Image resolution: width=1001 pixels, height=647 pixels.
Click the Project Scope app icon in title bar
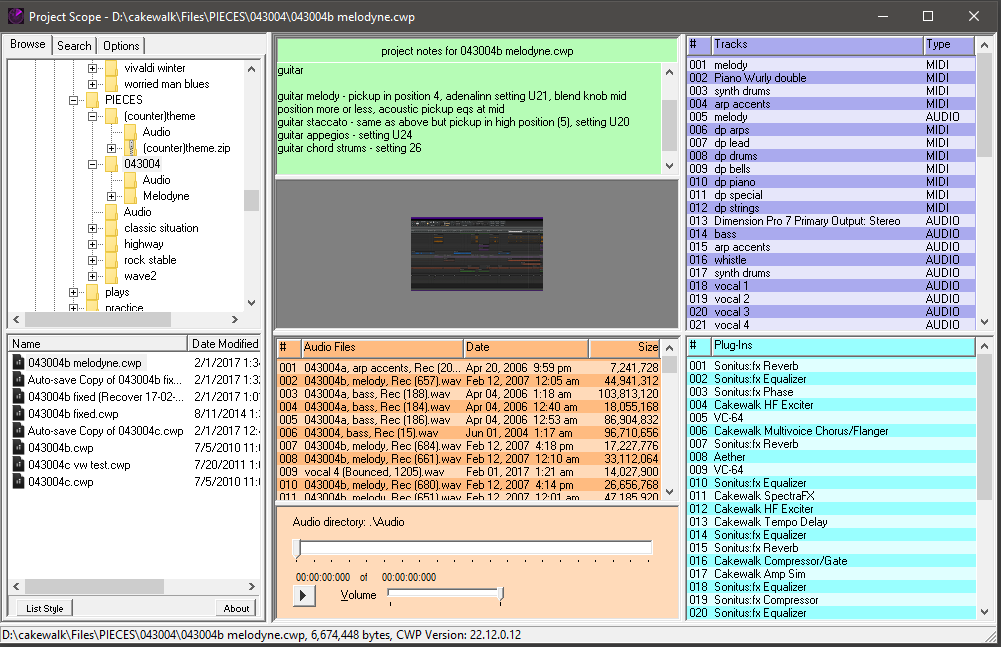click(15, 17)
